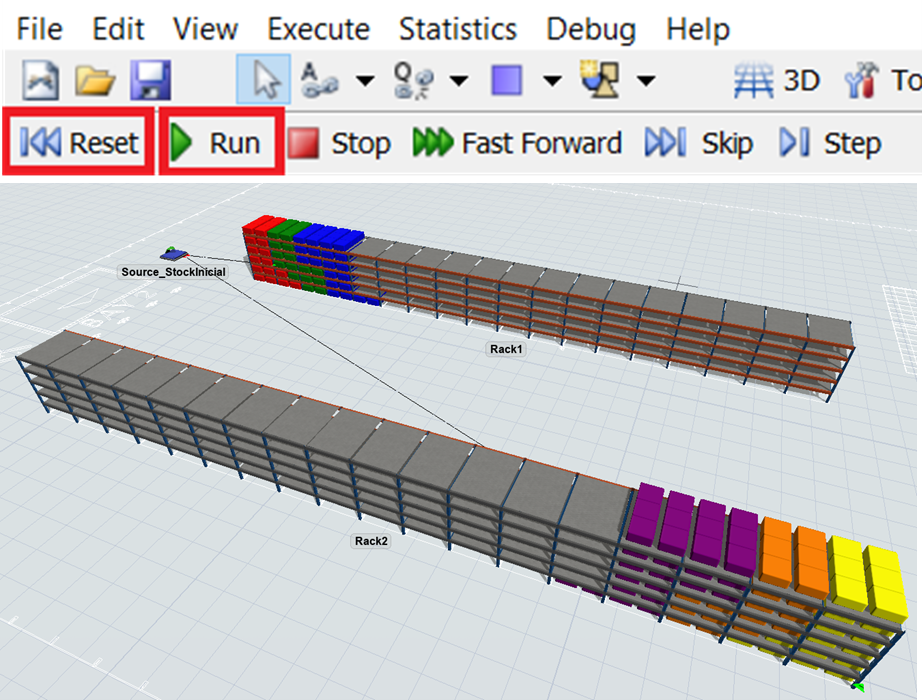
Task: Expand the Disconnect Objects dropdown arrow
Action: tap(459, 81)
